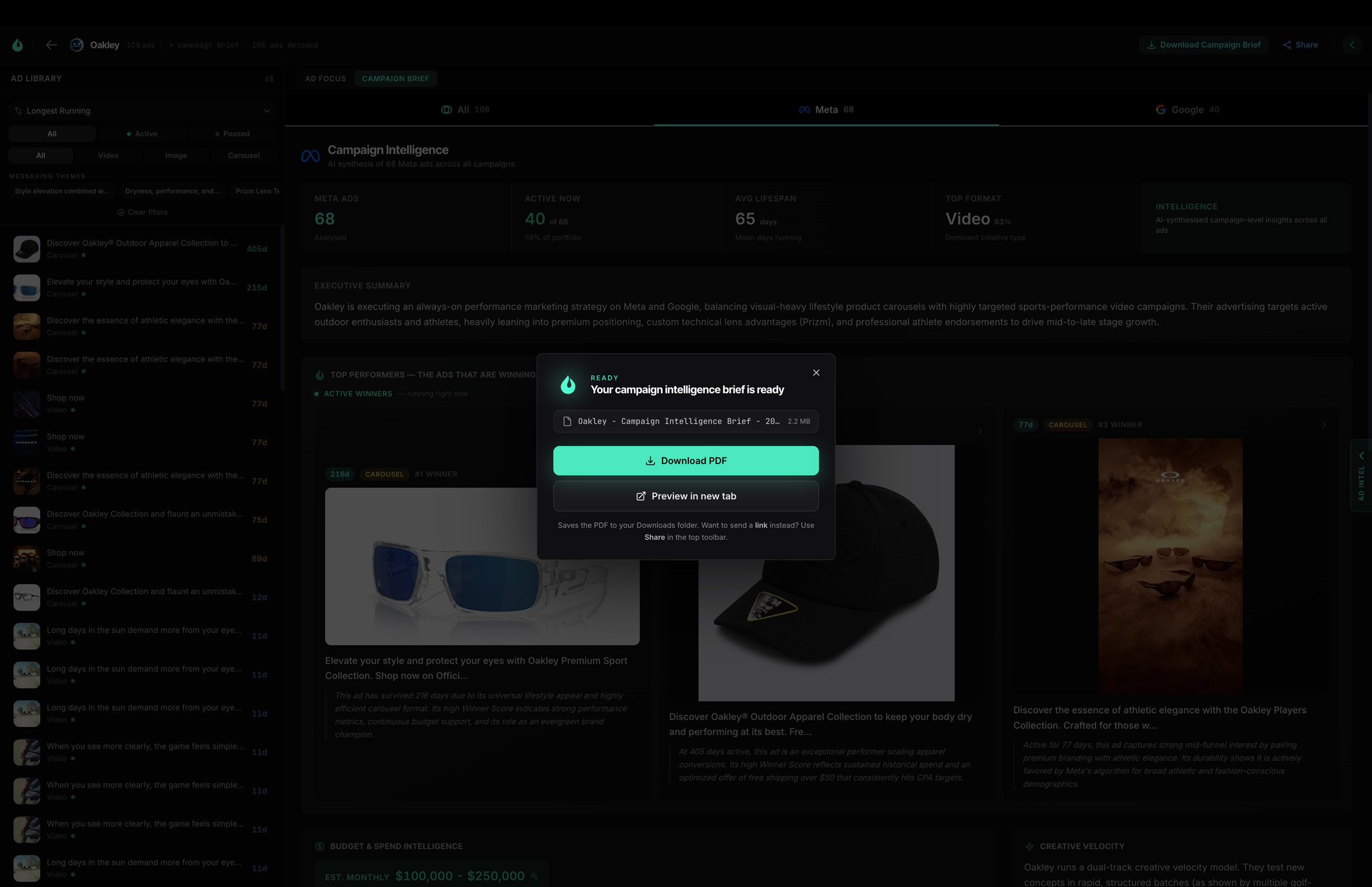Select the All 108 platform tab
Image resolution: width=1372 pixels, height=887 pixels.
pos(465,109)
